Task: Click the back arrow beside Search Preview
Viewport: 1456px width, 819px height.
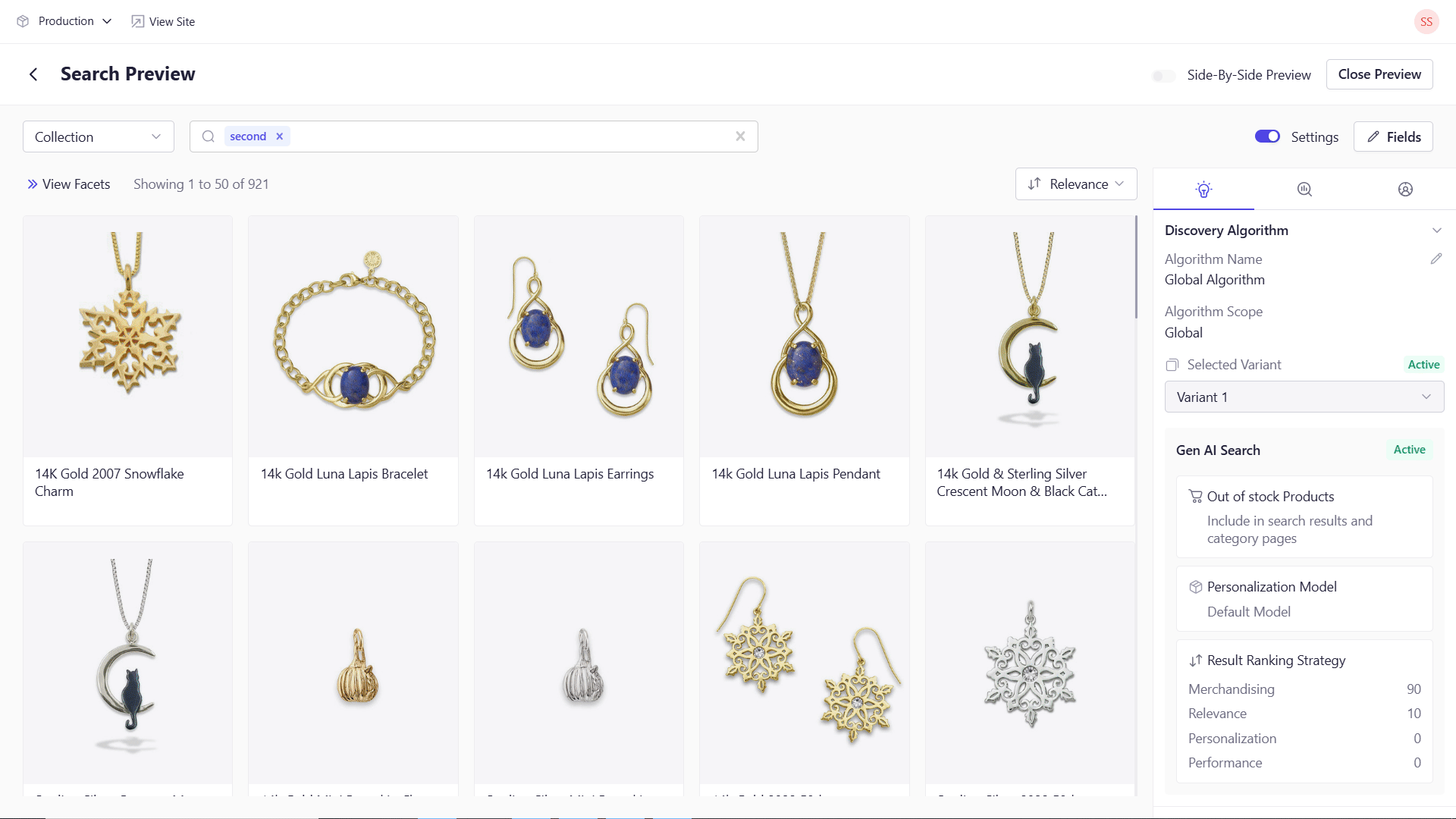Action: [33, 74]
